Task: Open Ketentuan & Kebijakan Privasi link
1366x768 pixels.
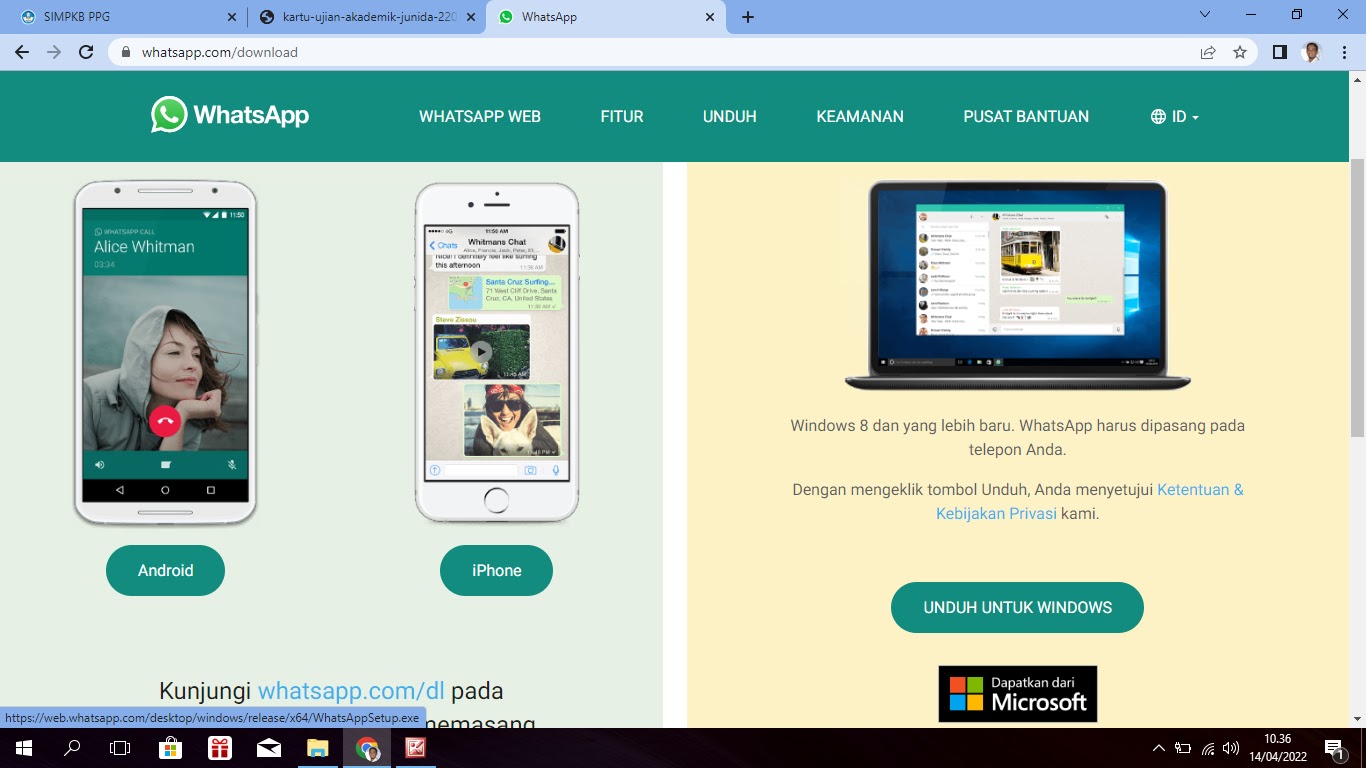Action: click(x=1090, y=502)
